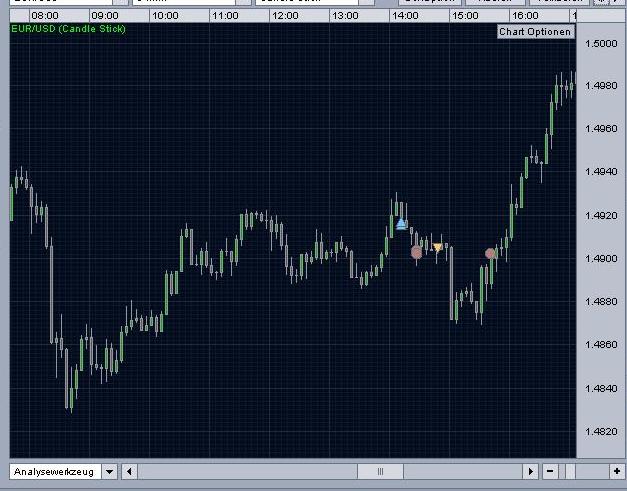Zoom out with the minus button

(x=550, y=472)
